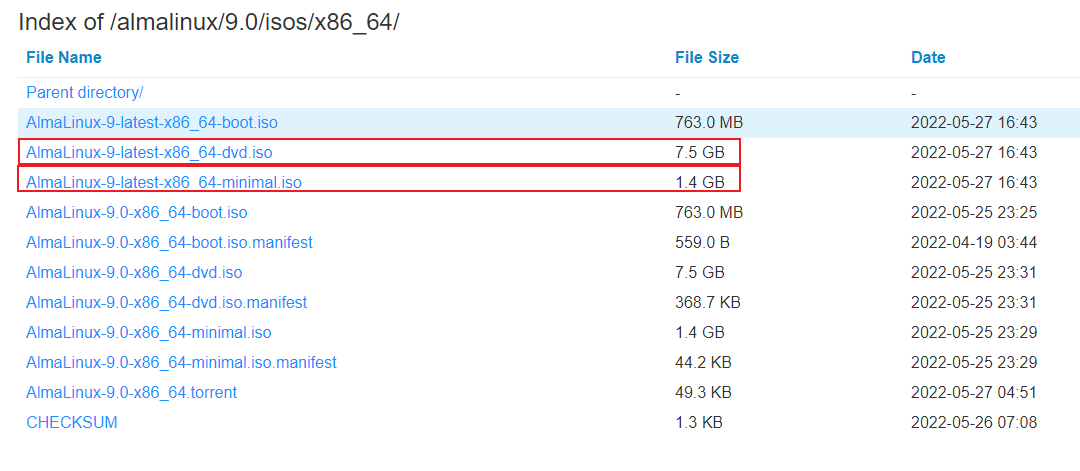Open AlmaLinux-9.0-x86_64-minimal.iso.manifest file
Image resolution: width=1080 pixels, height=471 pixels.
click(181, 362)
